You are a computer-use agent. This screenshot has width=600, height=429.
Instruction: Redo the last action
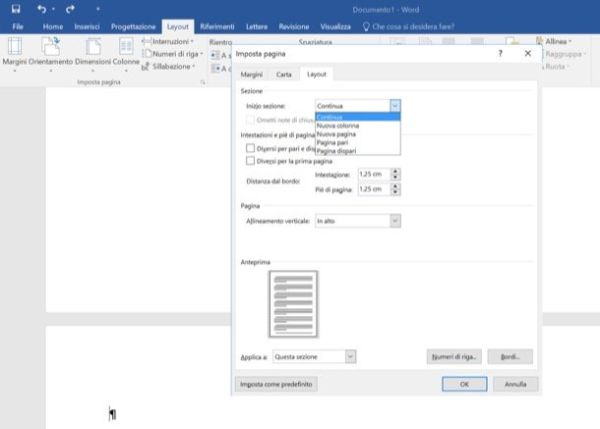point(70,9)
